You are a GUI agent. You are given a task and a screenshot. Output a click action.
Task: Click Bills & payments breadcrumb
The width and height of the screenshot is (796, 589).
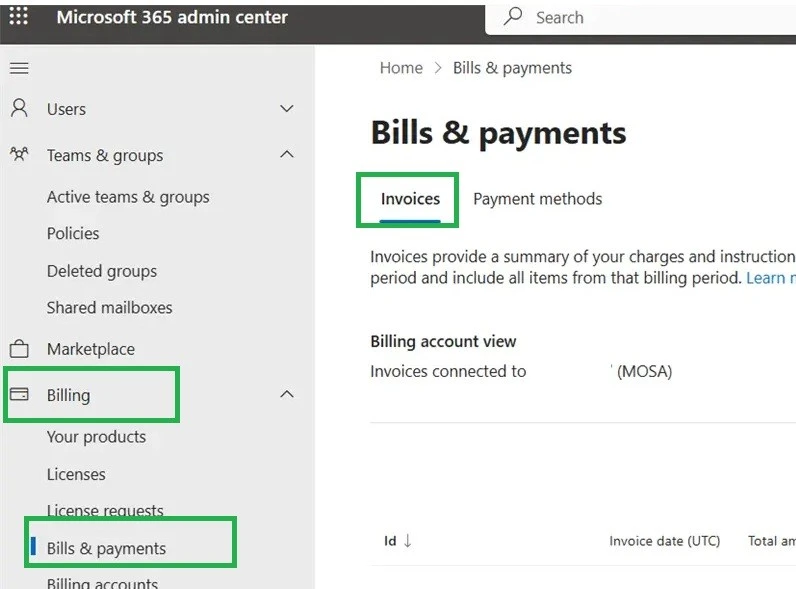coord(512,68)
